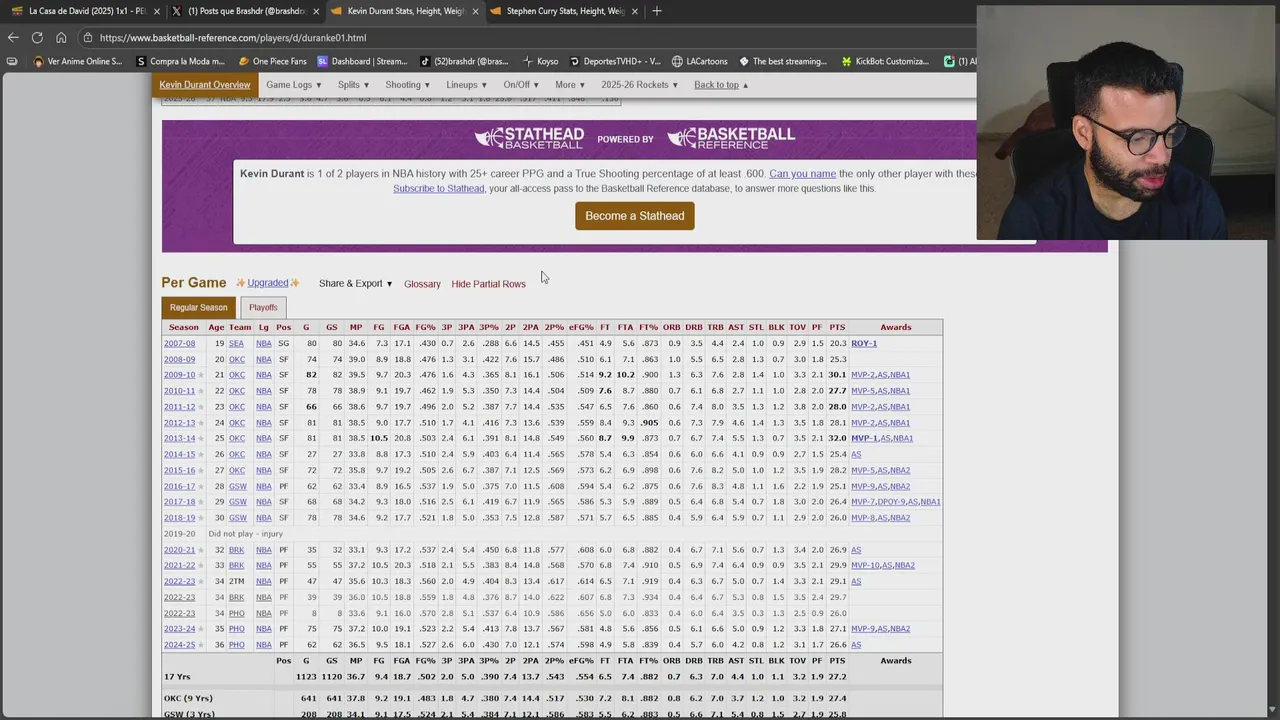
Task: Click the BRK team link in the 2020-21 row
Action: pyautogui.click(x=236, y=550)
